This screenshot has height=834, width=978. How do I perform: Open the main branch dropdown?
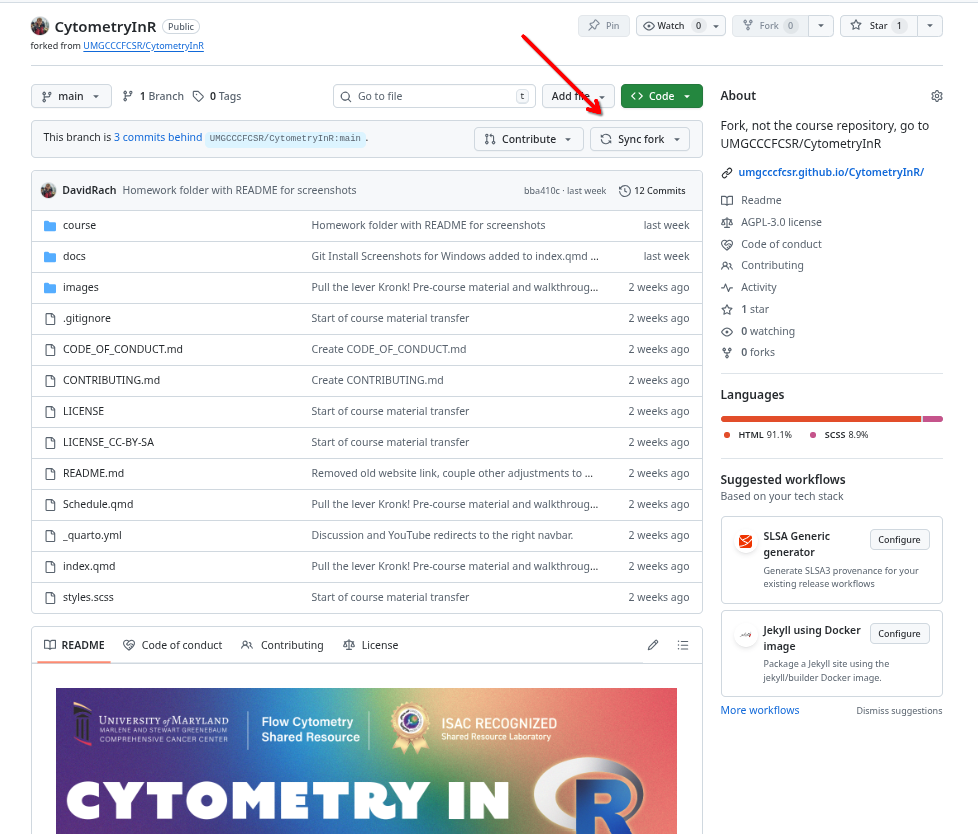pyautogui.click(x=71, y=96)
